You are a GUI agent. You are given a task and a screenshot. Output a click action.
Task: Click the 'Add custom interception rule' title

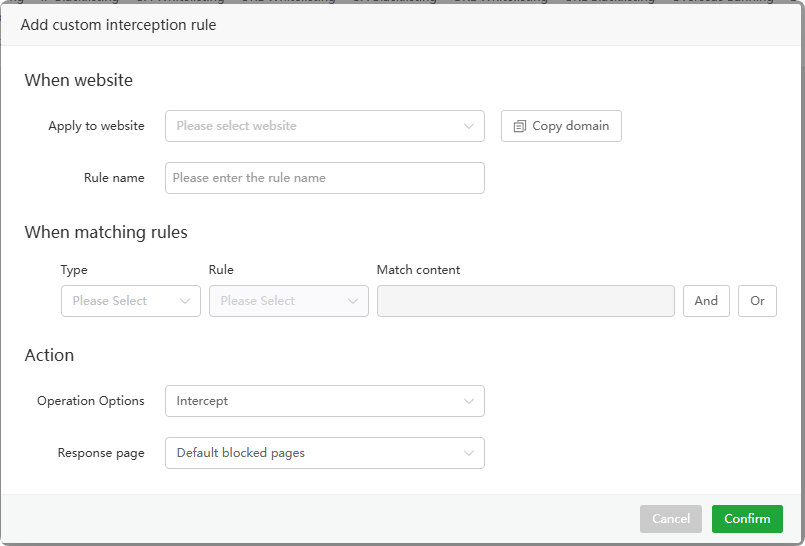118,25
